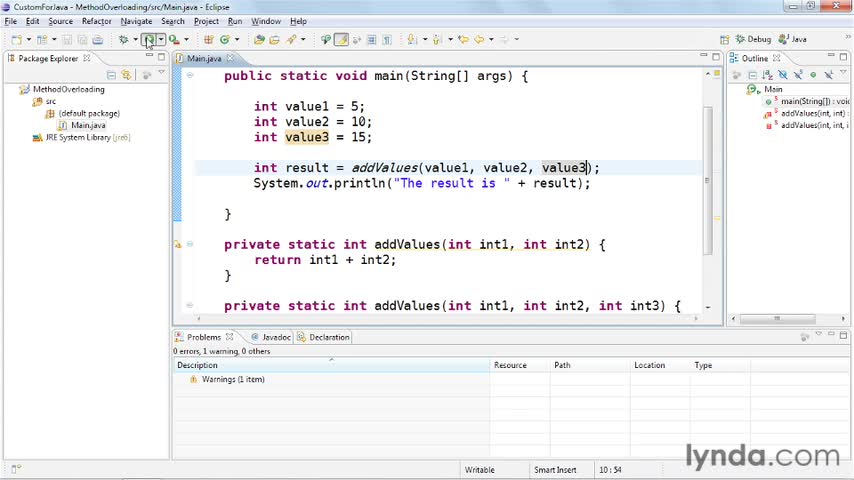Maximize the Problems view panel
This screenshot has width=854, height=480.
(x=843, y=335)
